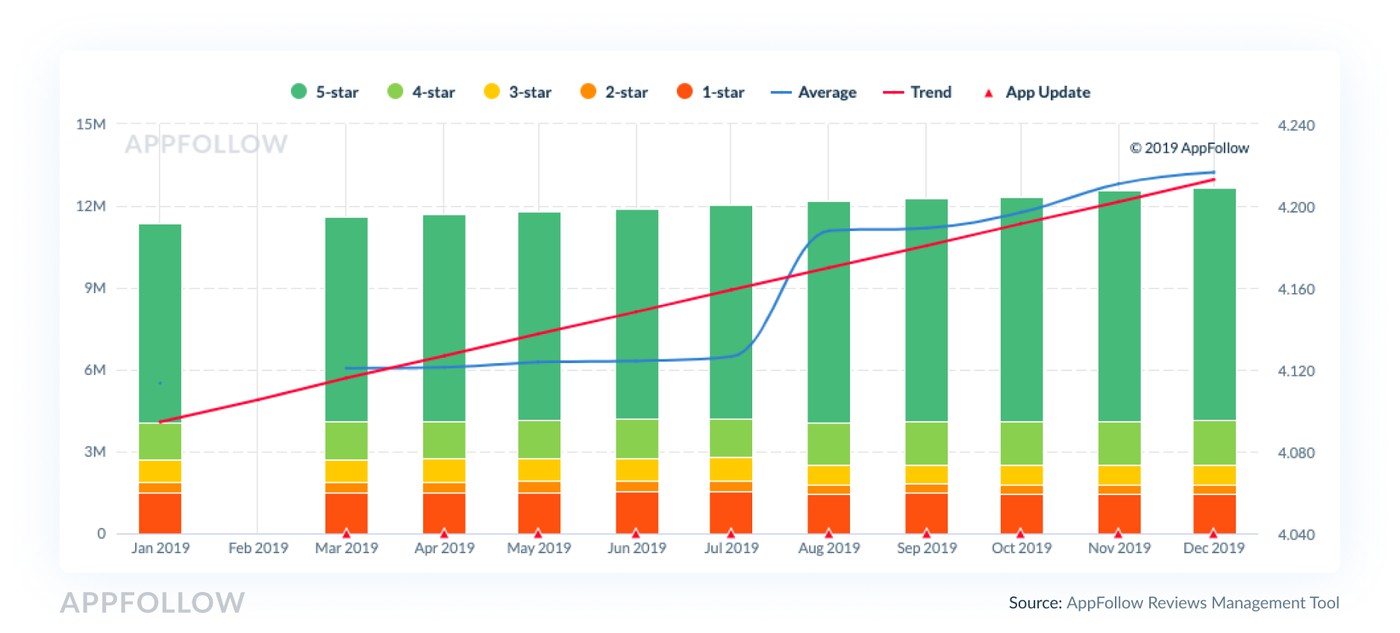Viewport: 1400px width, 633px height.
Task: Click the App Update triangle legend icon
Action: click(989, 93)
